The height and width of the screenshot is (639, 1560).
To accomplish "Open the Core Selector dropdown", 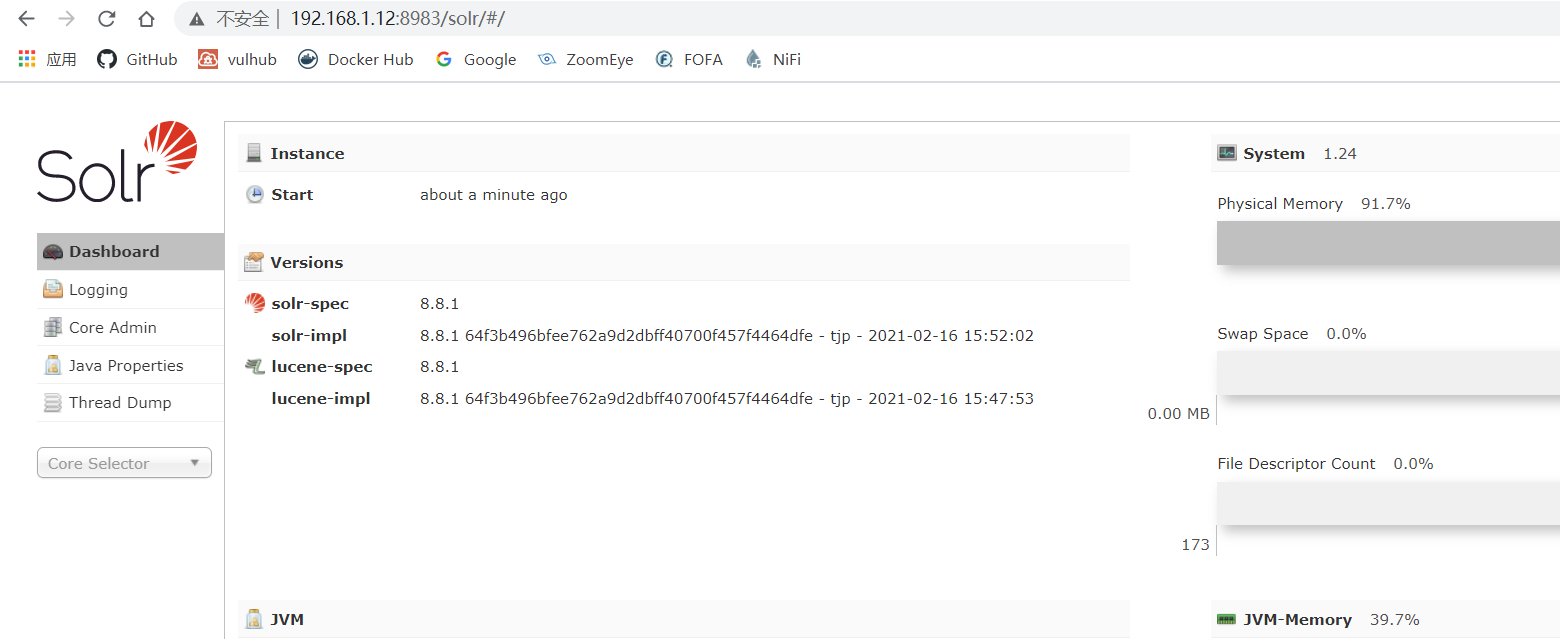I will click(x=124, y=463).
